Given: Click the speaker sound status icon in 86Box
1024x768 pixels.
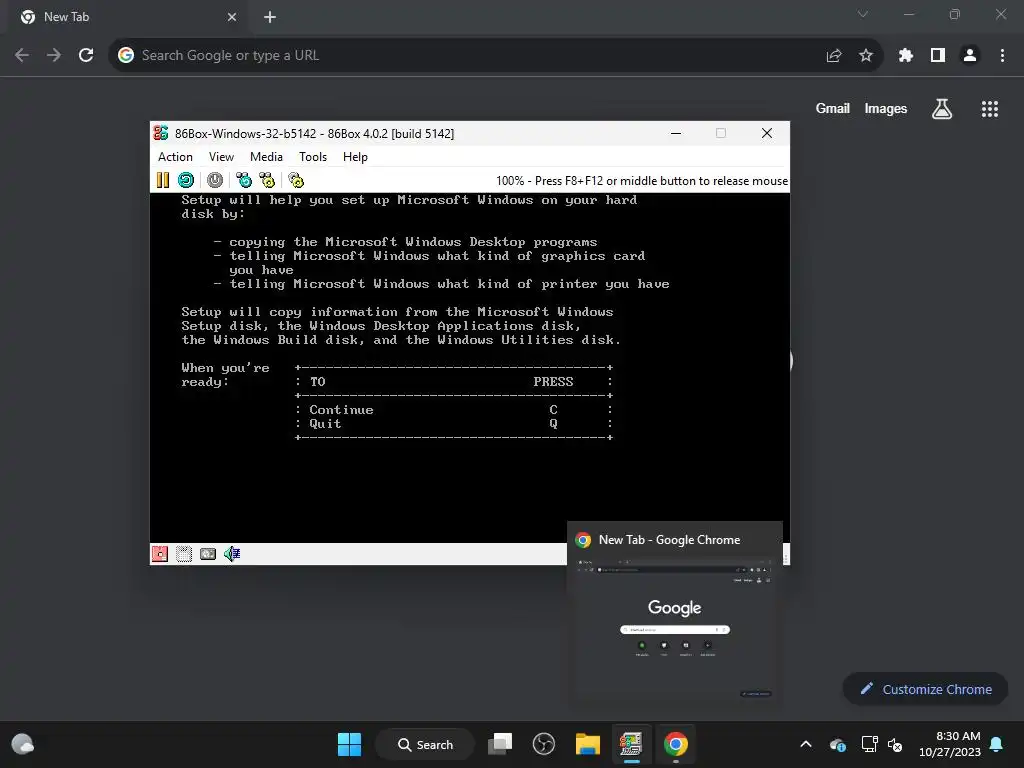Looking at the screenshot, I should pyautogui.click(x=232, y=554).
